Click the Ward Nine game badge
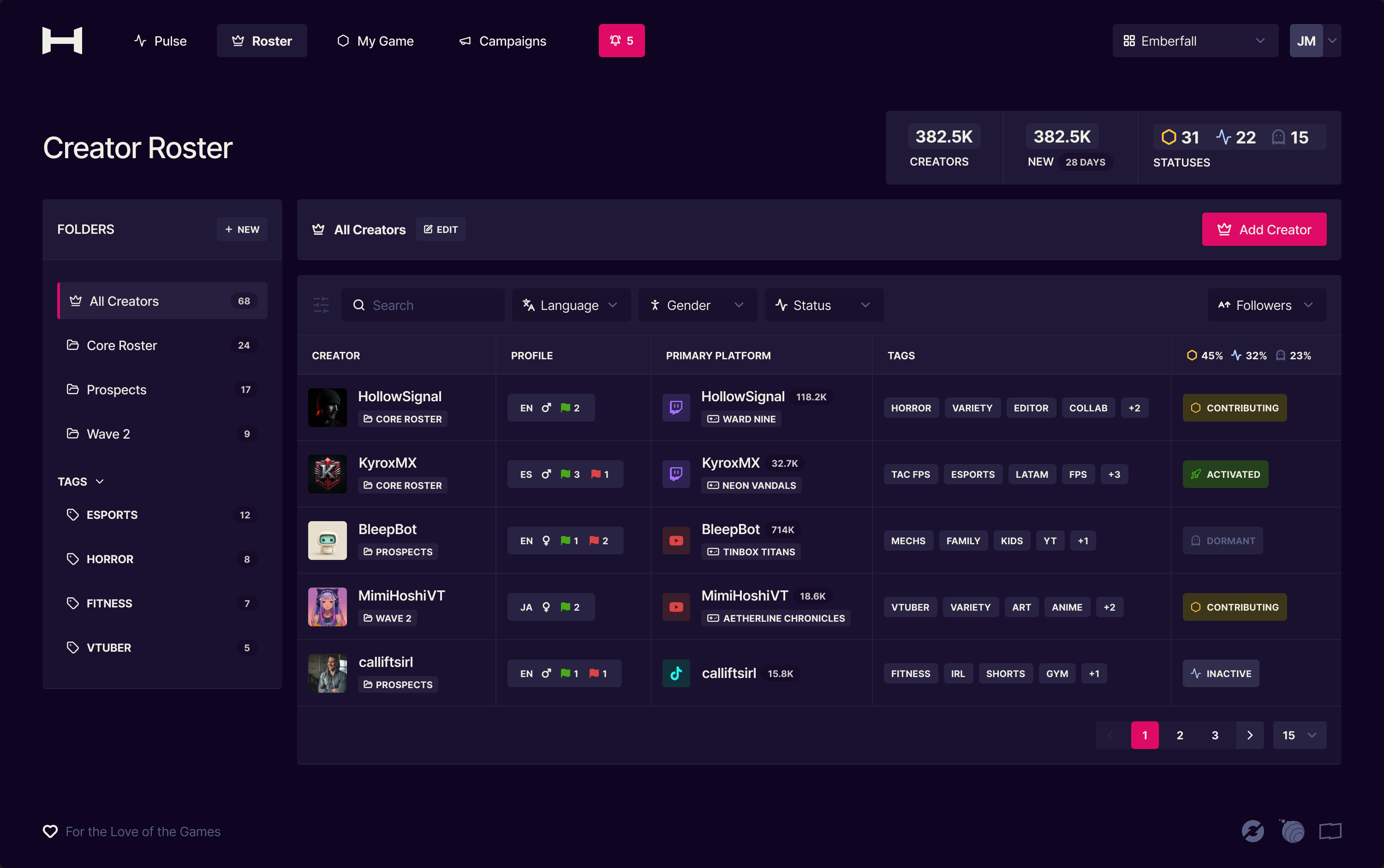The width and height of the screenshot is (1384, 868). [x=741, y=419]
